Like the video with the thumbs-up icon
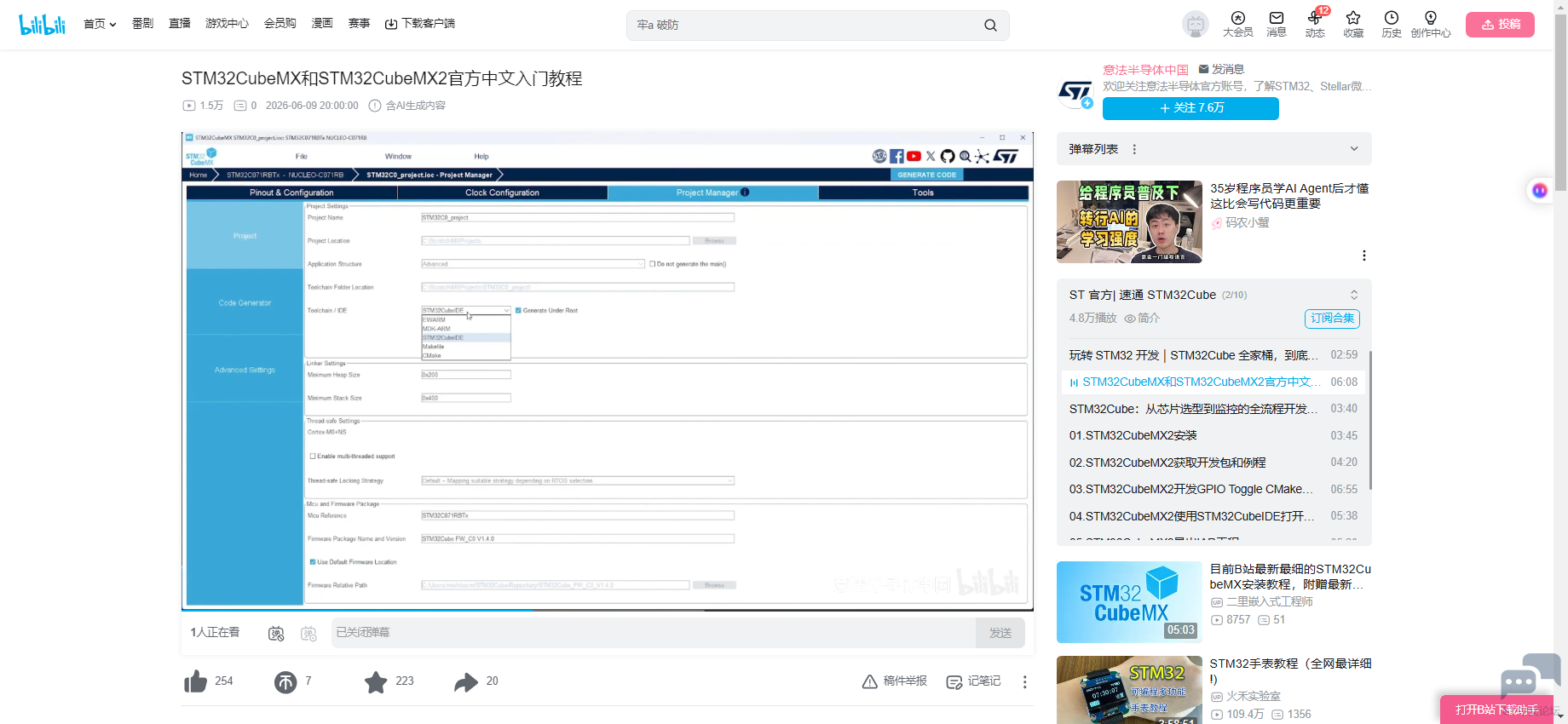The width and height of the screenshot is (1568, 724). 196,681
